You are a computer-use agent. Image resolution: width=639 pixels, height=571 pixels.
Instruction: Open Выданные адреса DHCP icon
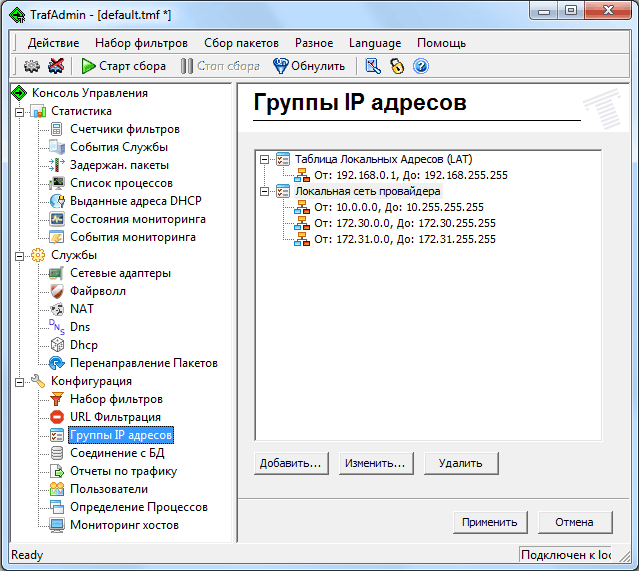pyautogui.click(x=57, y=201)
